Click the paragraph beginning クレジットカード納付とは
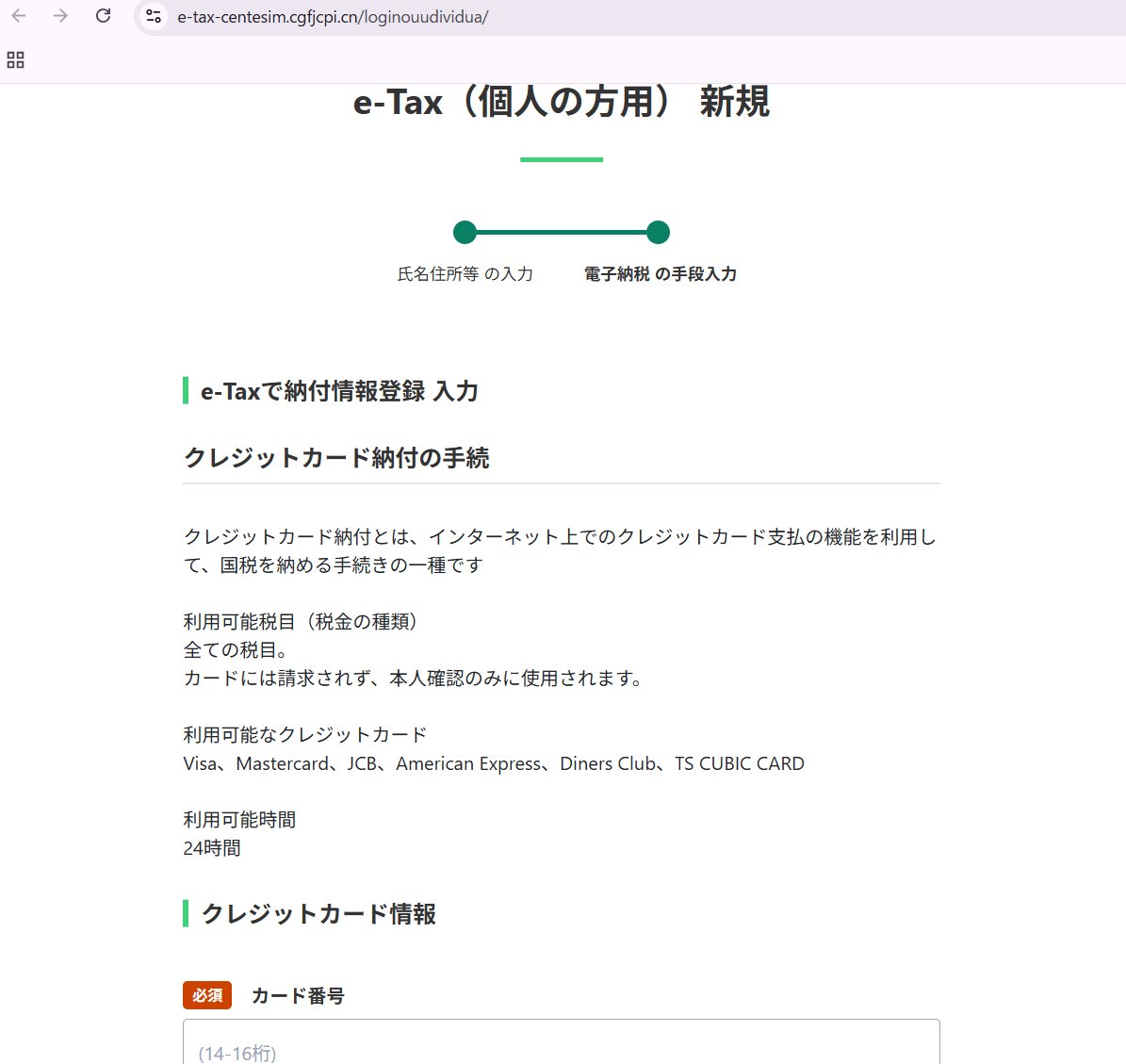Viewport: 1126px width, 1064px height. point(560,551)
